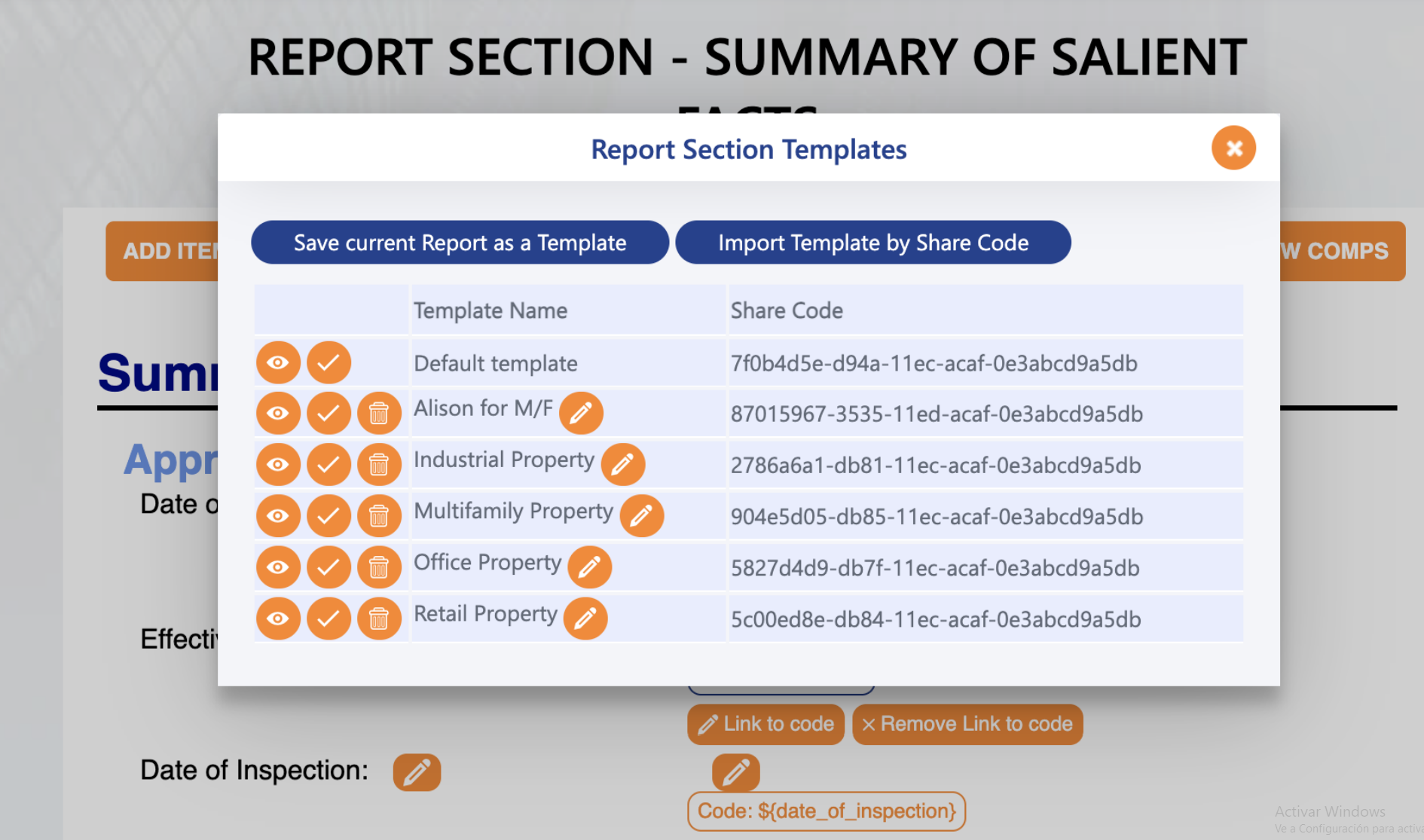Delete the Office Property template

click(379, 567)
